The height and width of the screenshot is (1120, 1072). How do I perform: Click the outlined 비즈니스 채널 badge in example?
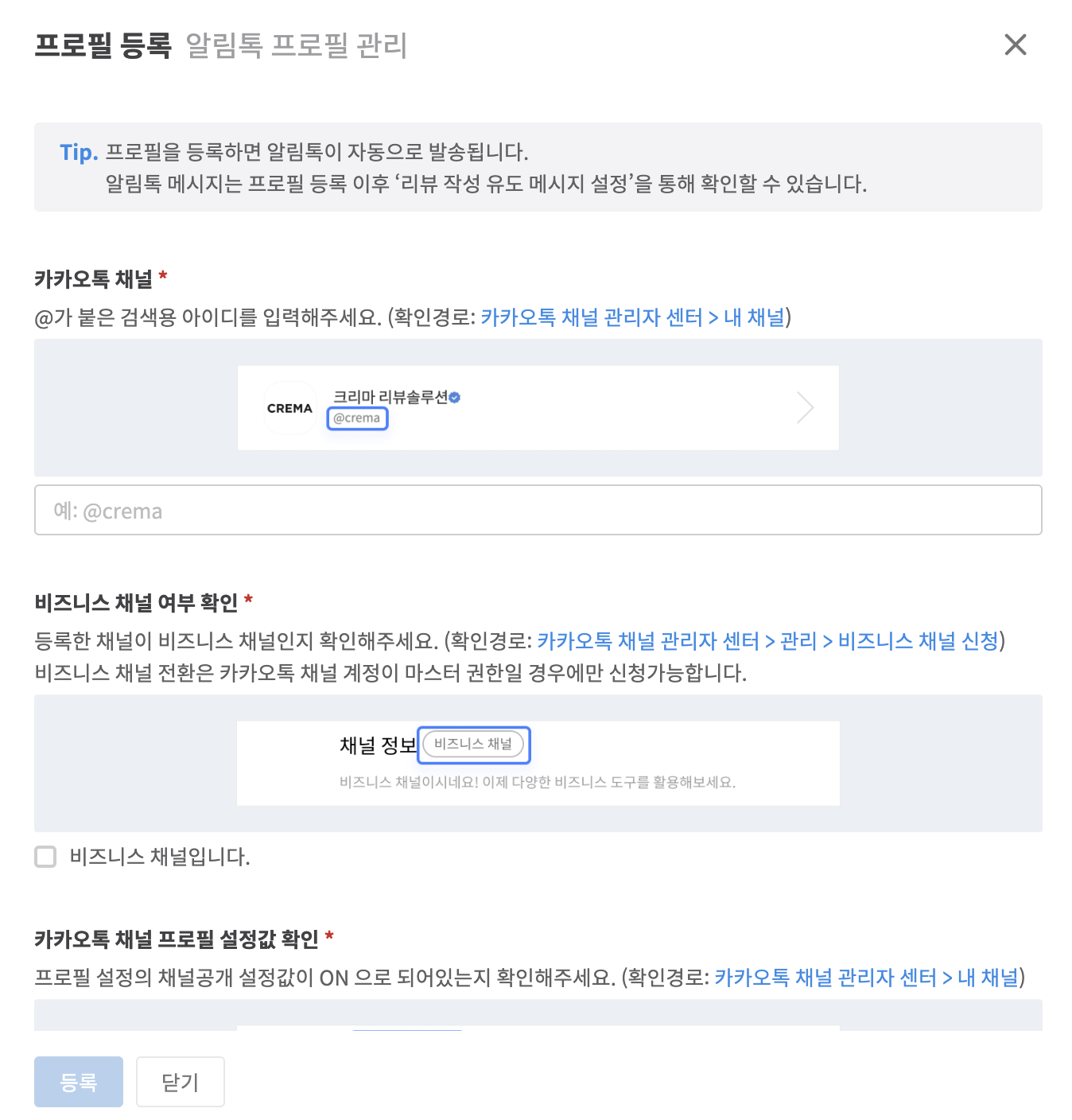coord(473,745)
